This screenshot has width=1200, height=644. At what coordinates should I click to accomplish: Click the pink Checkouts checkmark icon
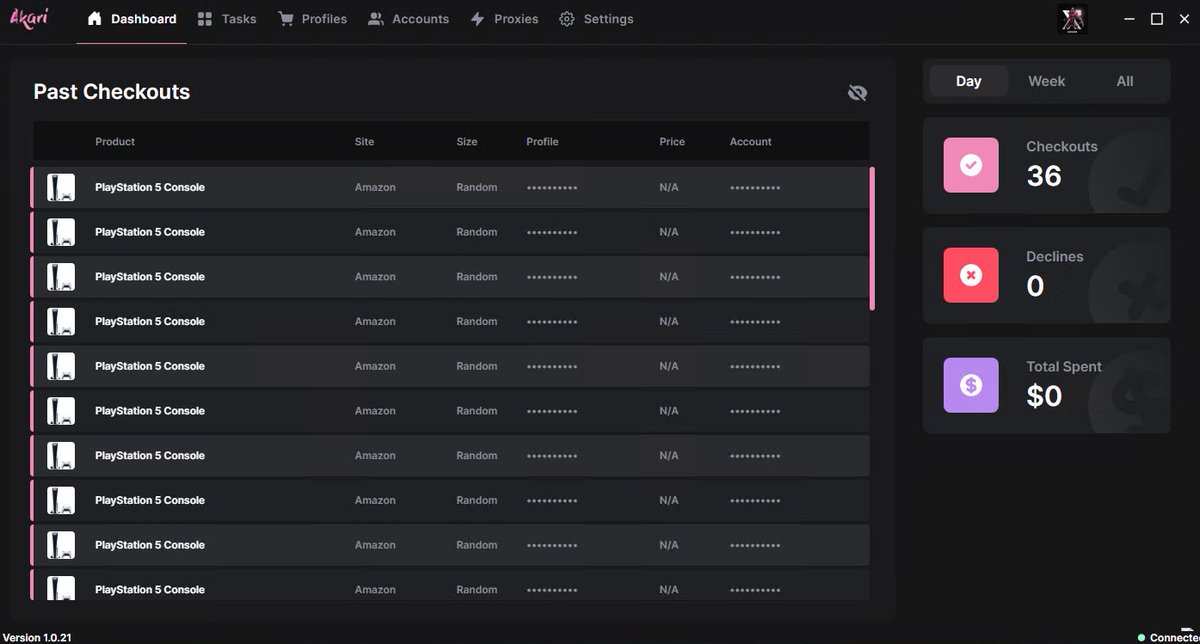[x=971, y=165]
